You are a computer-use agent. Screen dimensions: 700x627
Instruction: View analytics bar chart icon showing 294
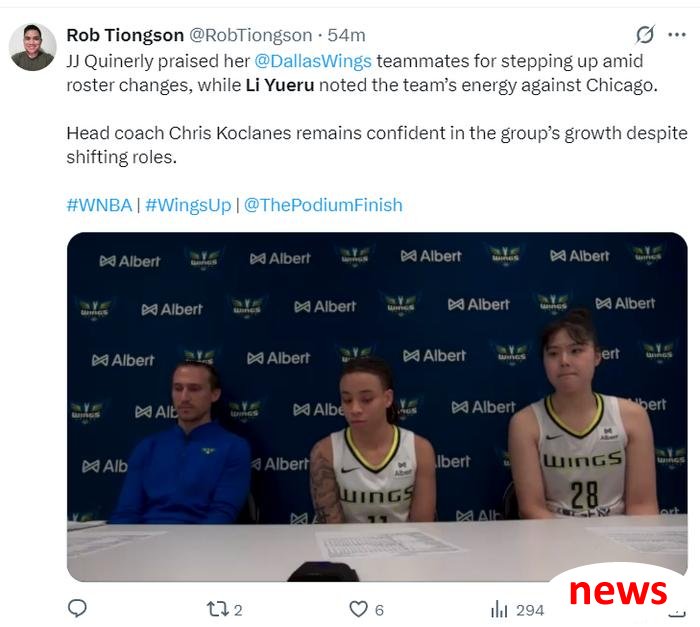[x=499, y=610]
